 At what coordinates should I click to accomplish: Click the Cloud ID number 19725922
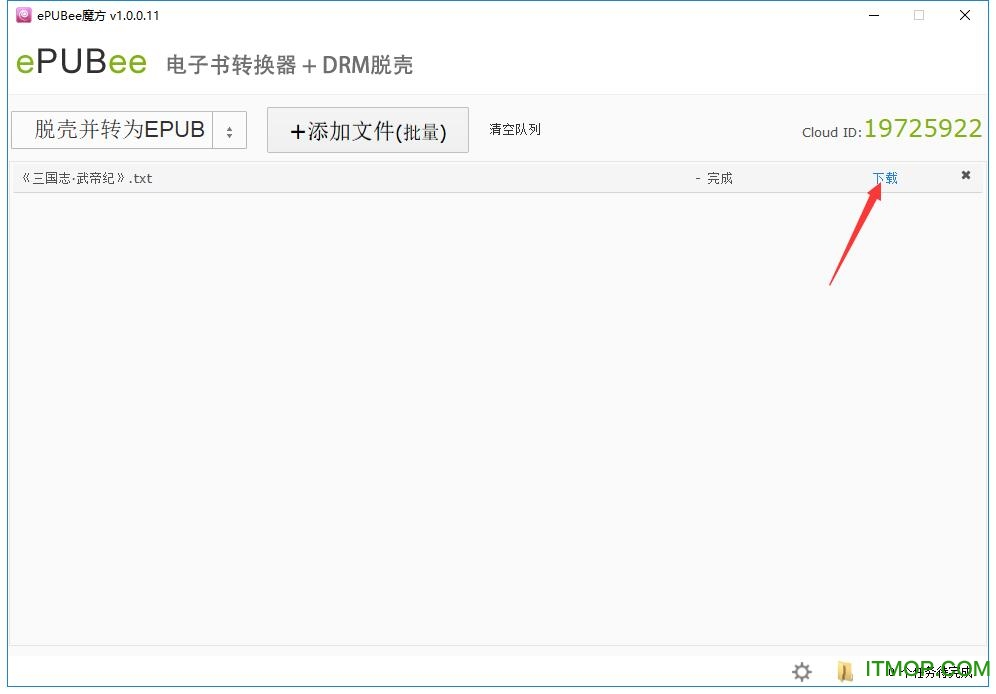[x=923, y=128]
